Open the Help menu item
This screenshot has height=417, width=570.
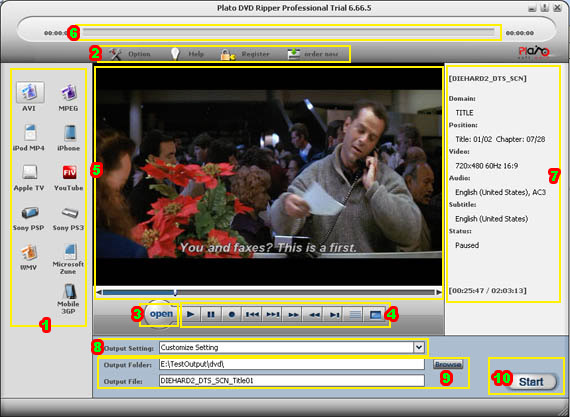pyautogui.click(x=187, y=54)
